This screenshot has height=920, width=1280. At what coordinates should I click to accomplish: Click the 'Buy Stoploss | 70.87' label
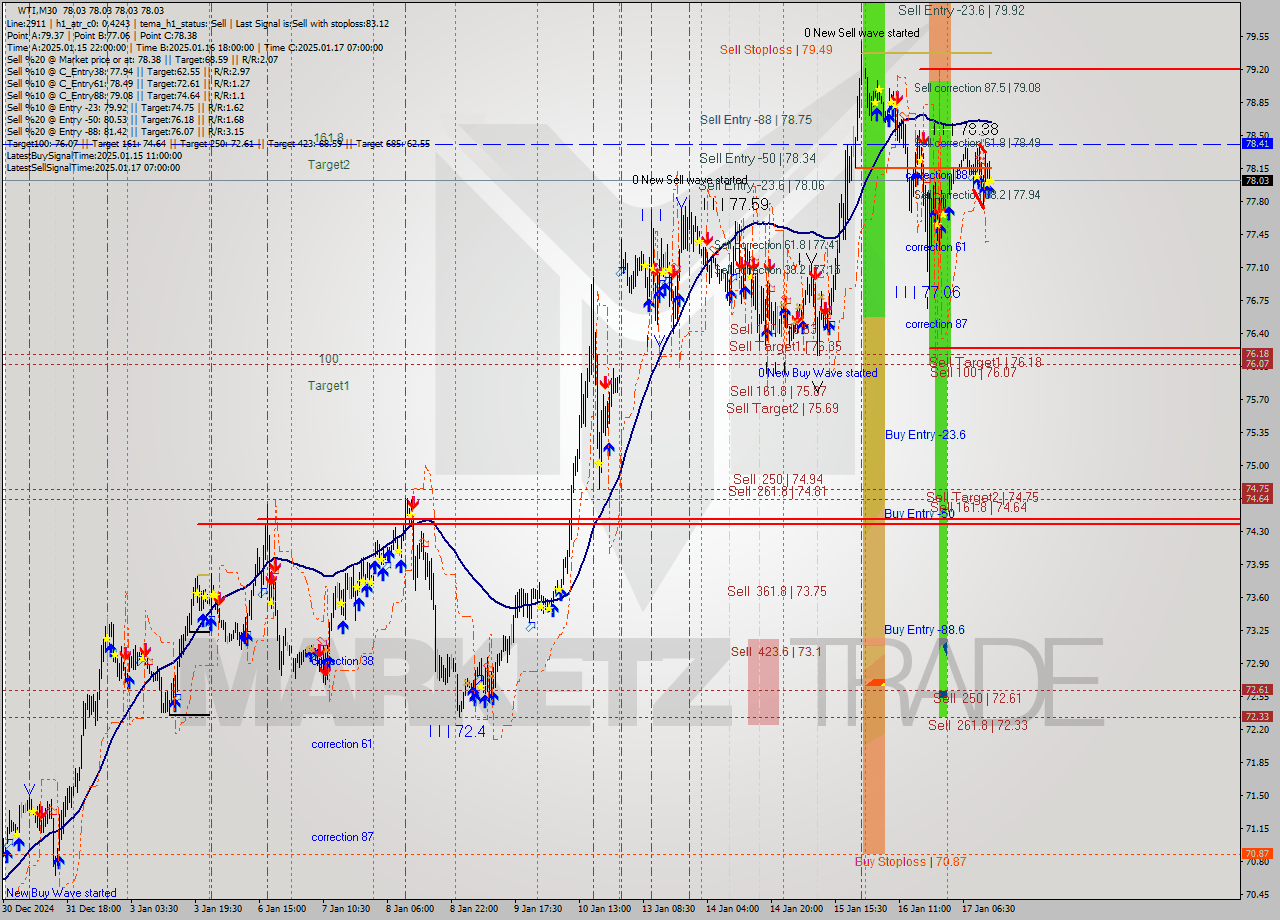pyautogui.click(x=911, y=862)
